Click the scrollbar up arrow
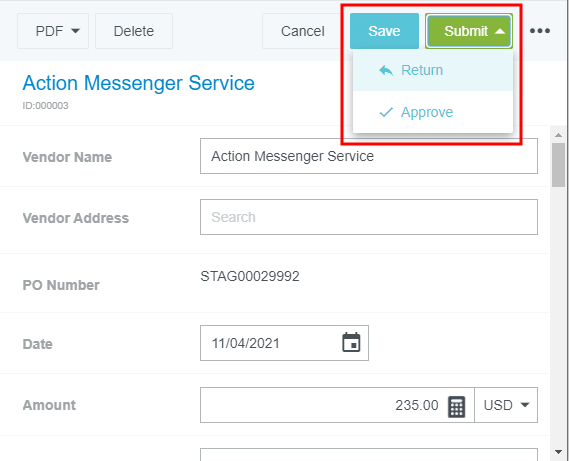This screenshot has width=569, height=461. tap(559, 135)
